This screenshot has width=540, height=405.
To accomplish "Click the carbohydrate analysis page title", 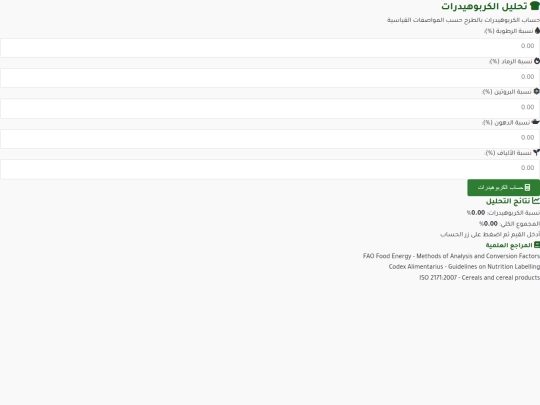I will pyautogui.click(x=484, y=6).
